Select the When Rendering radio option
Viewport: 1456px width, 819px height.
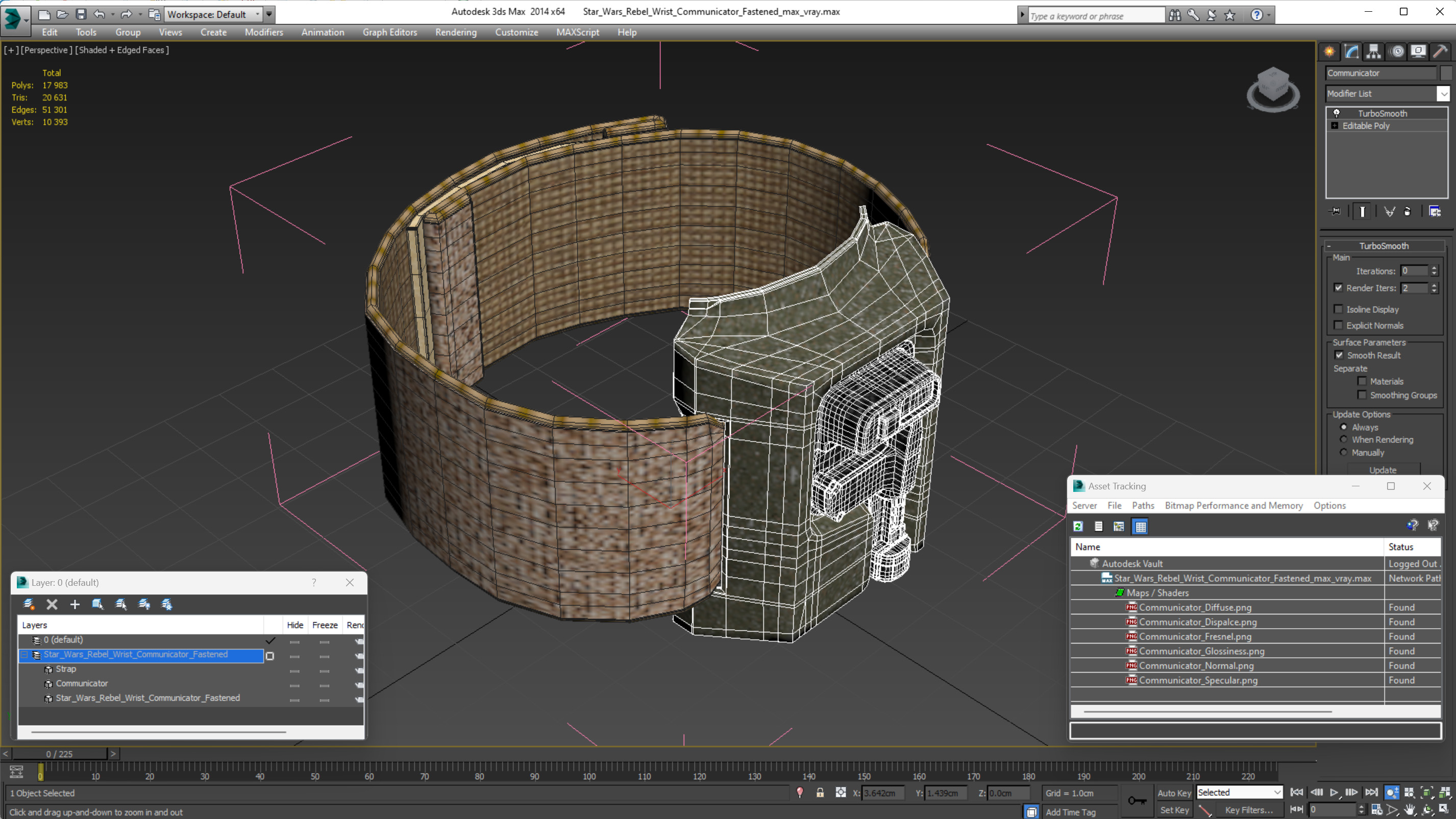tap(1344, 439)
